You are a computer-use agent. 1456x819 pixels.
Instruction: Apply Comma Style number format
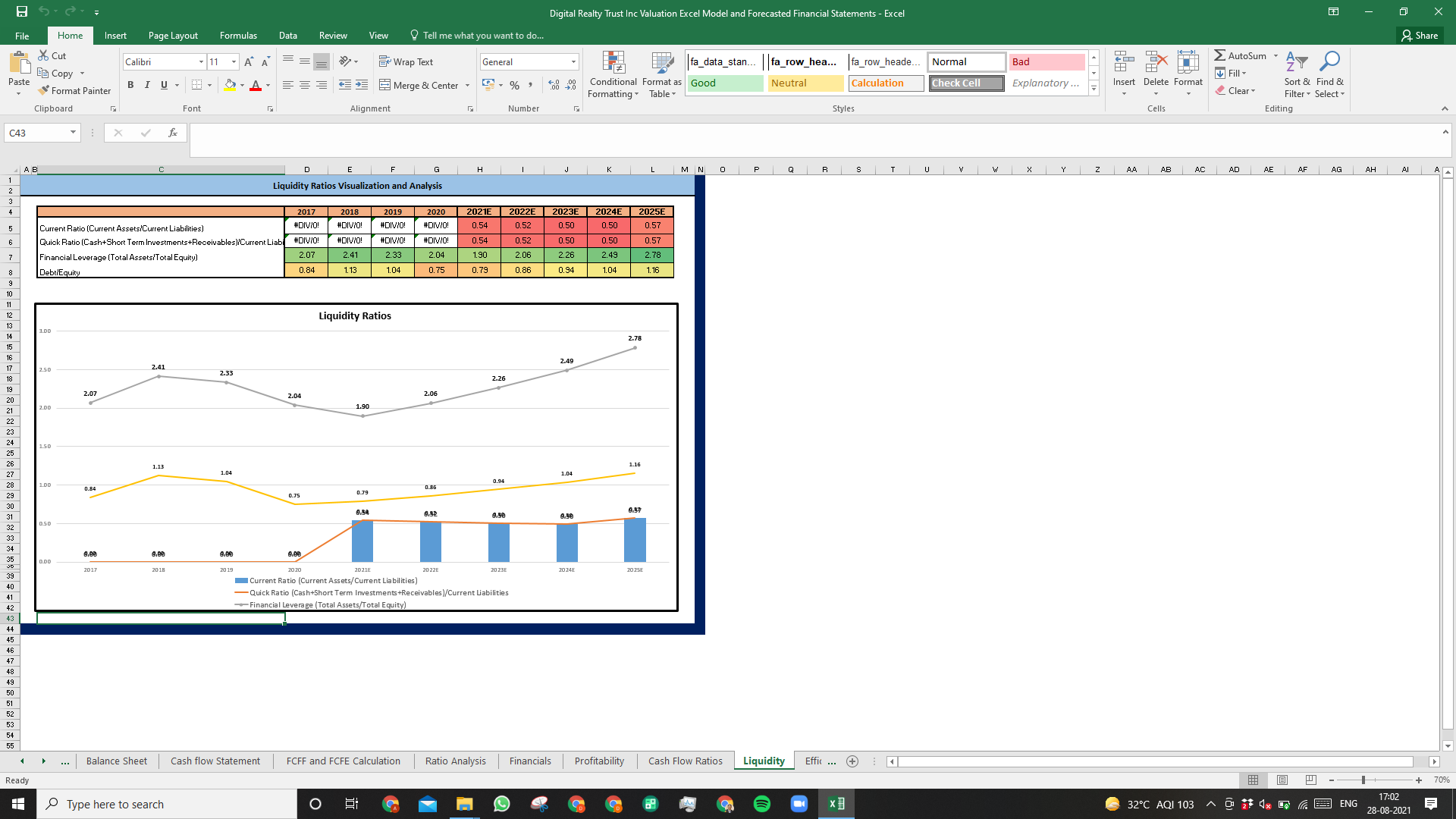531,85
